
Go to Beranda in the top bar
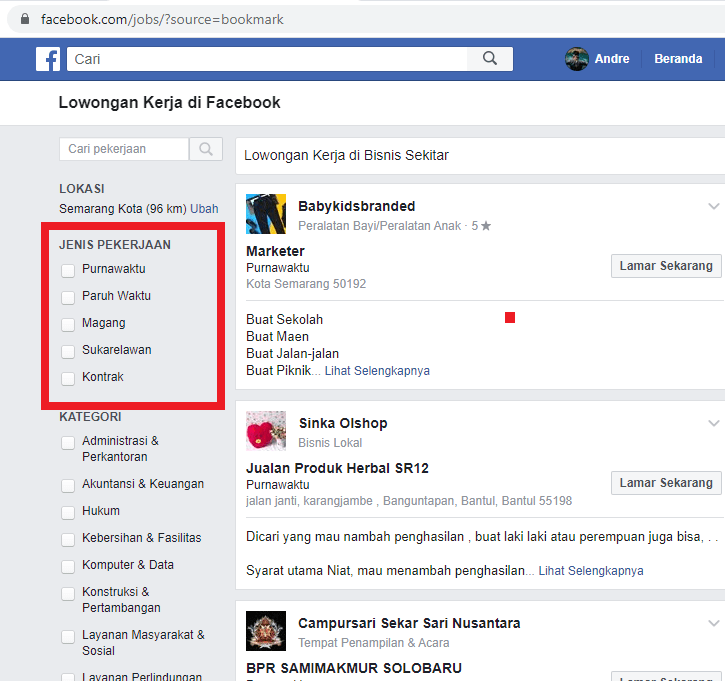[x=678, y=59]
